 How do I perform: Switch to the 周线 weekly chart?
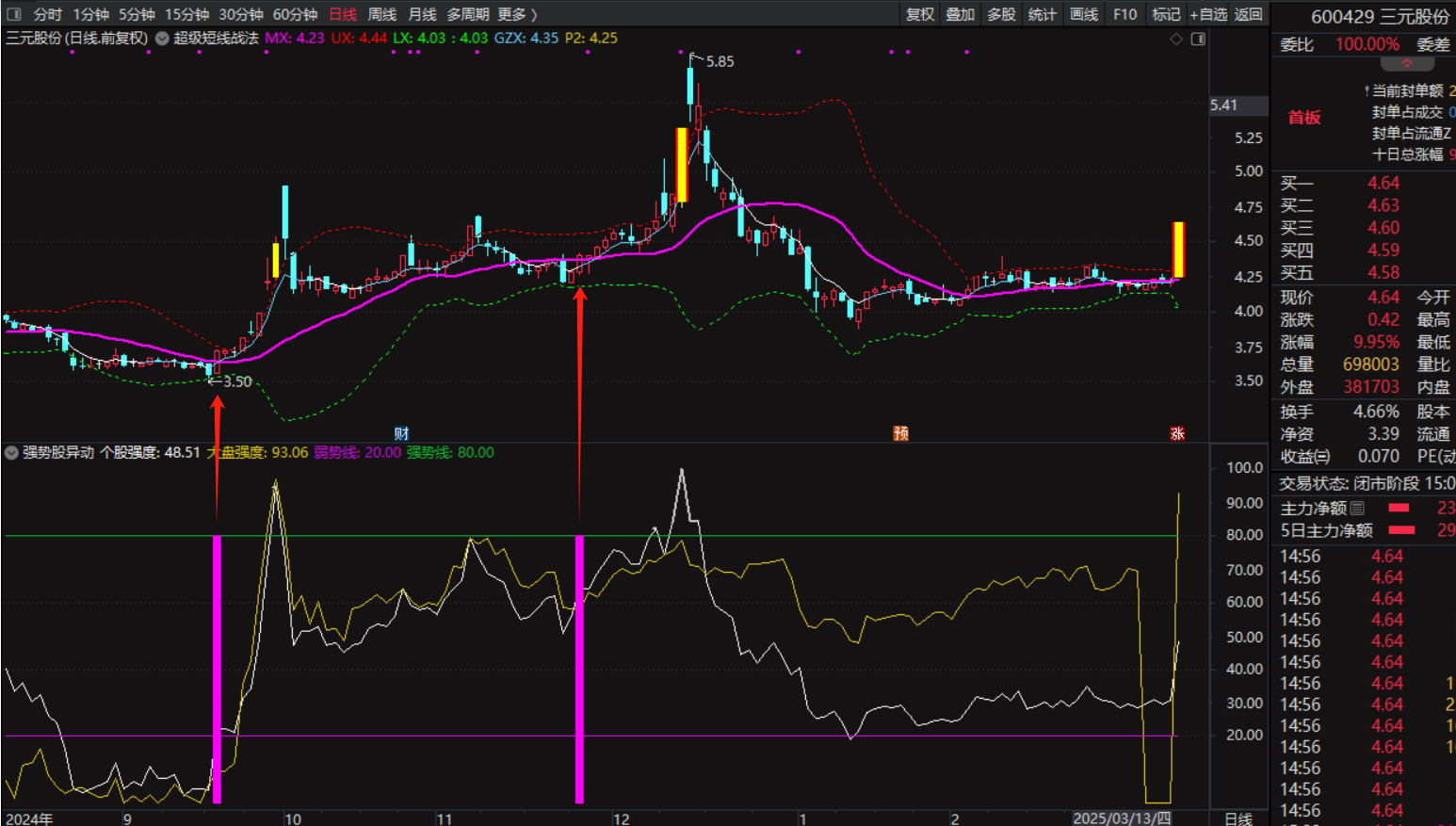381,14
